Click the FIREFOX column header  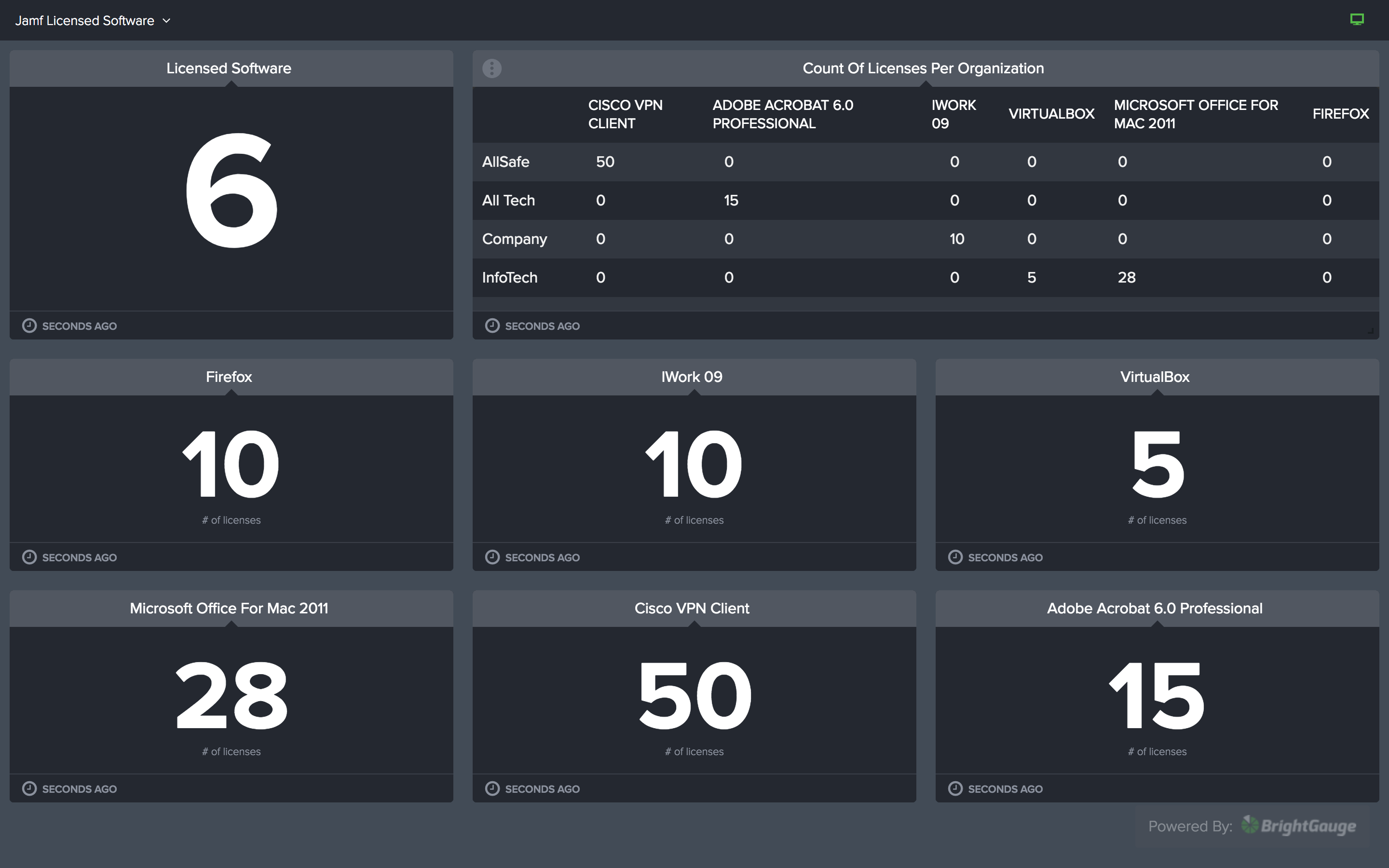point(1340,114)
